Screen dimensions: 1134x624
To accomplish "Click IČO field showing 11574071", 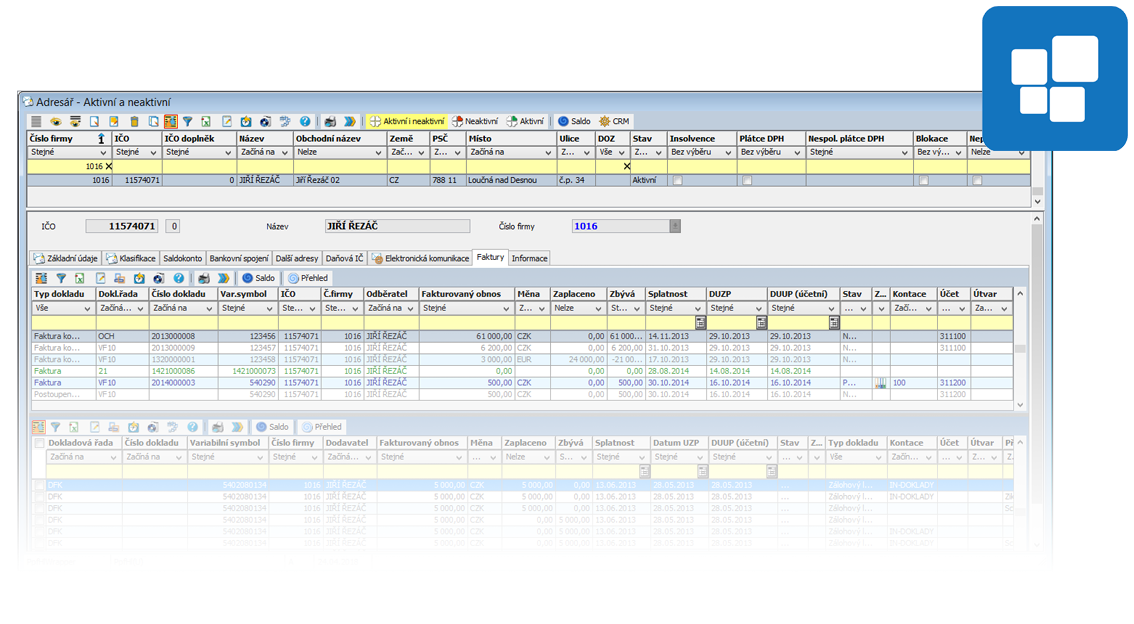I will click(x=122, y=226).
